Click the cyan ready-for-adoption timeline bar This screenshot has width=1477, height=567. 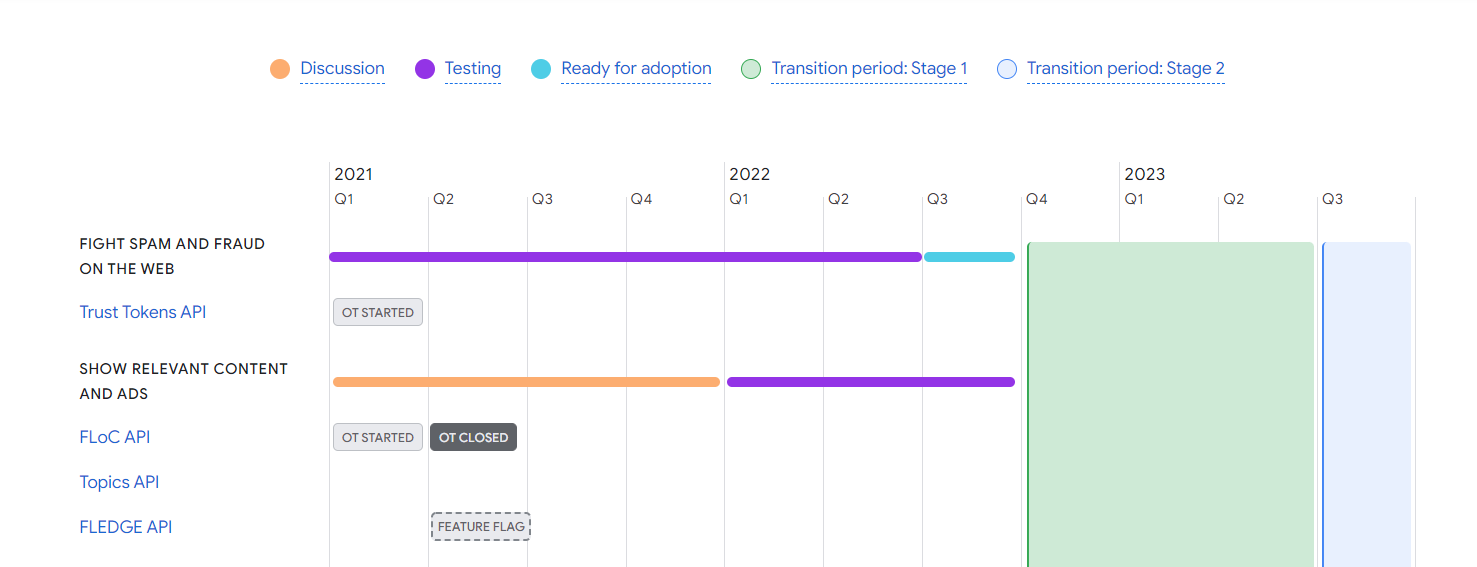click(x=969, y=257)
